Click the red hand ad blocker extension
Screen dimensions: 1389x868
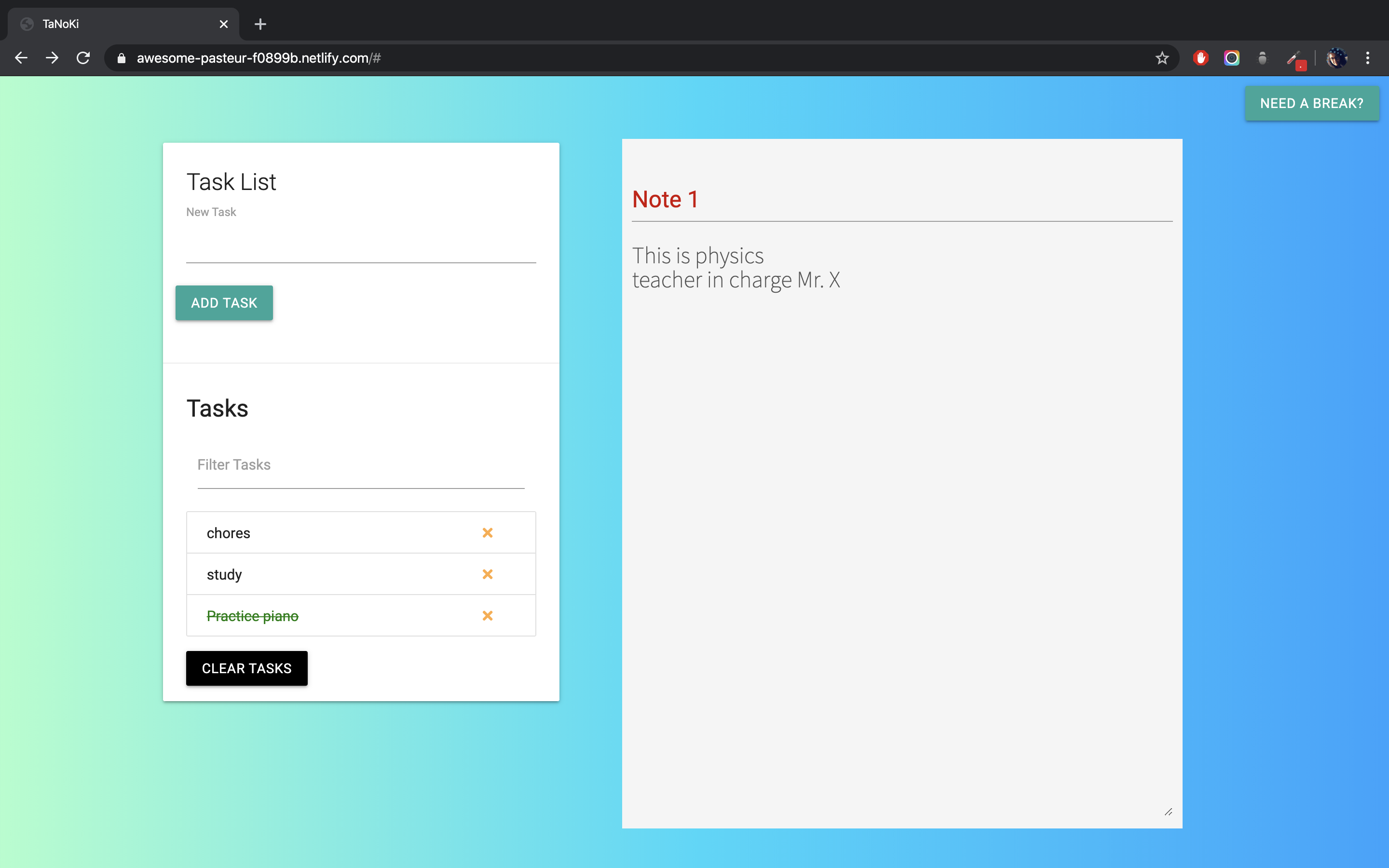[x=1200, y=58]
